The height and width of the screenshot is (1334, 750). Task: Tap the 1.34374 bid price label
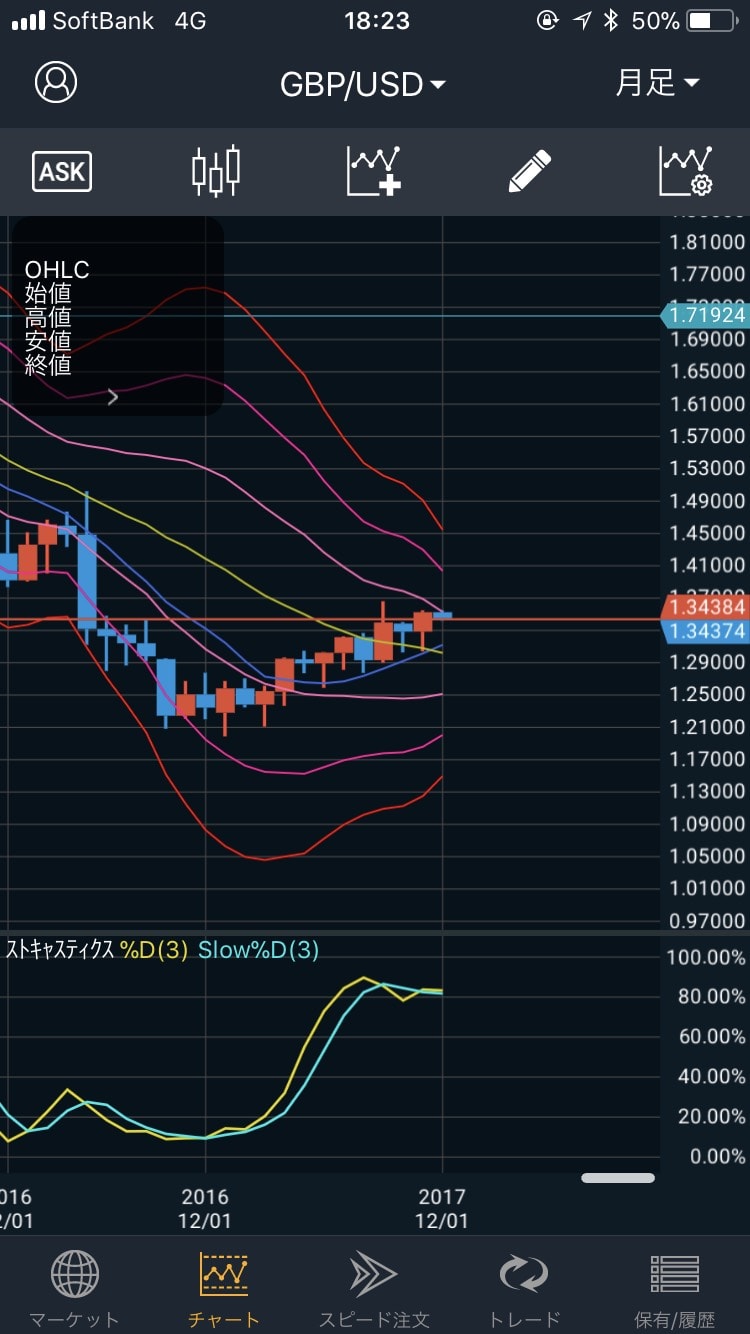(x=706, y=631)
